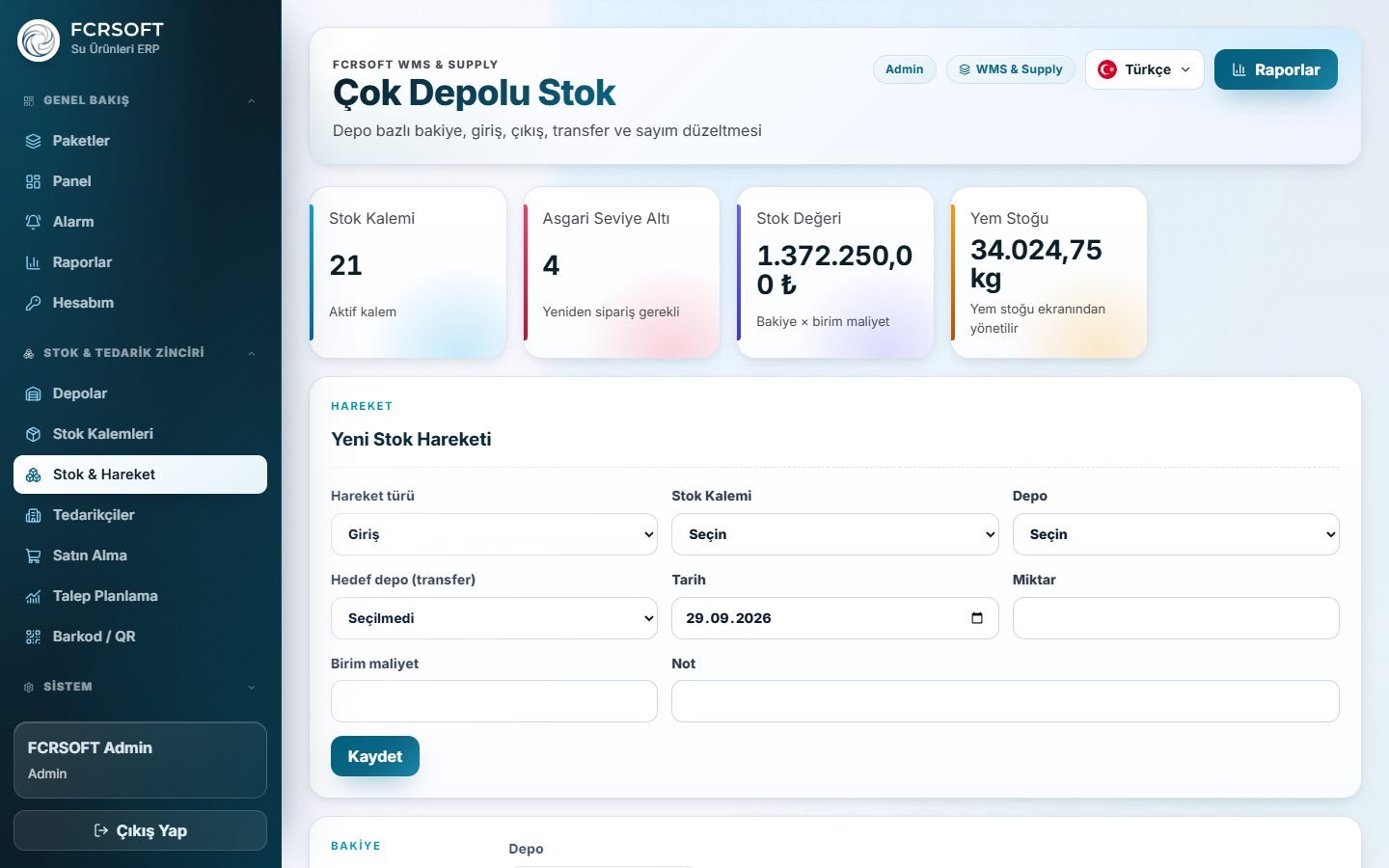Click the Tedarikçiler building icon
1389x868 pixels.
click(x=33, y=515)
